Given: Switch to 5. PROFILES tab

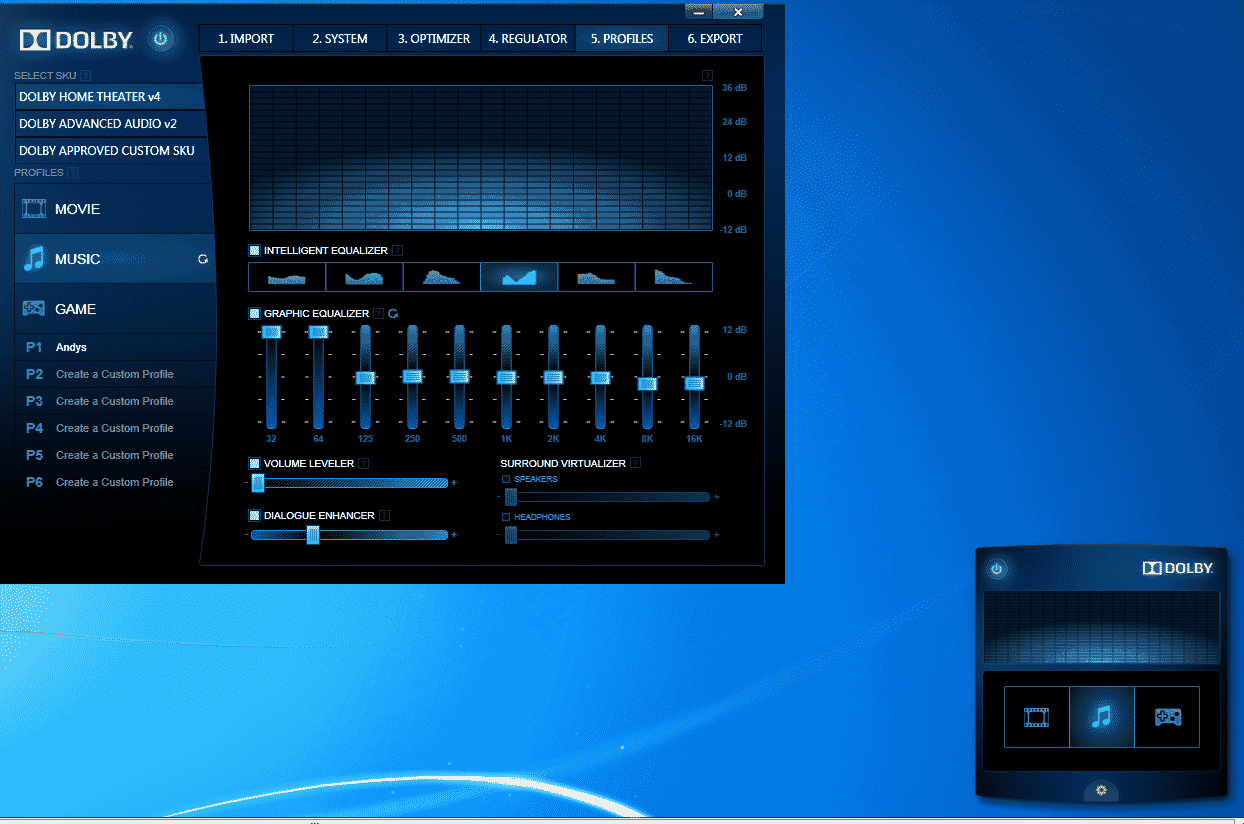Looking at the screenshot, I should point(622,39).
